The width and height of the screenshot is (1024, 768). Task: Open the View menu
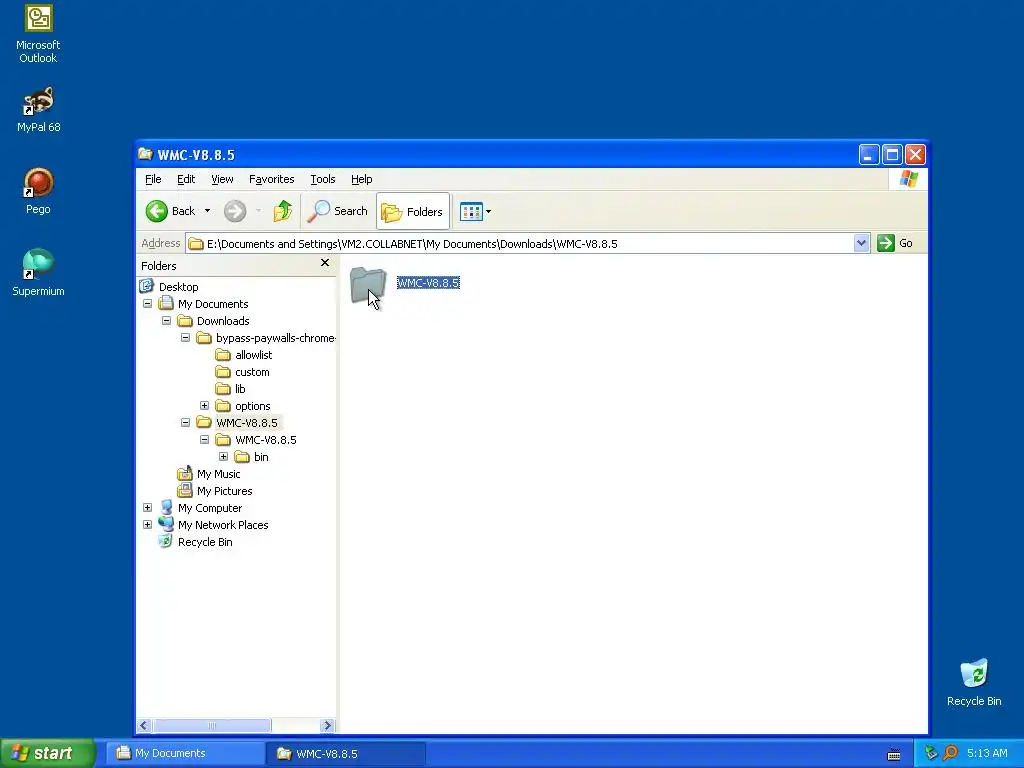pyautogui.click(x=222, y=179)
